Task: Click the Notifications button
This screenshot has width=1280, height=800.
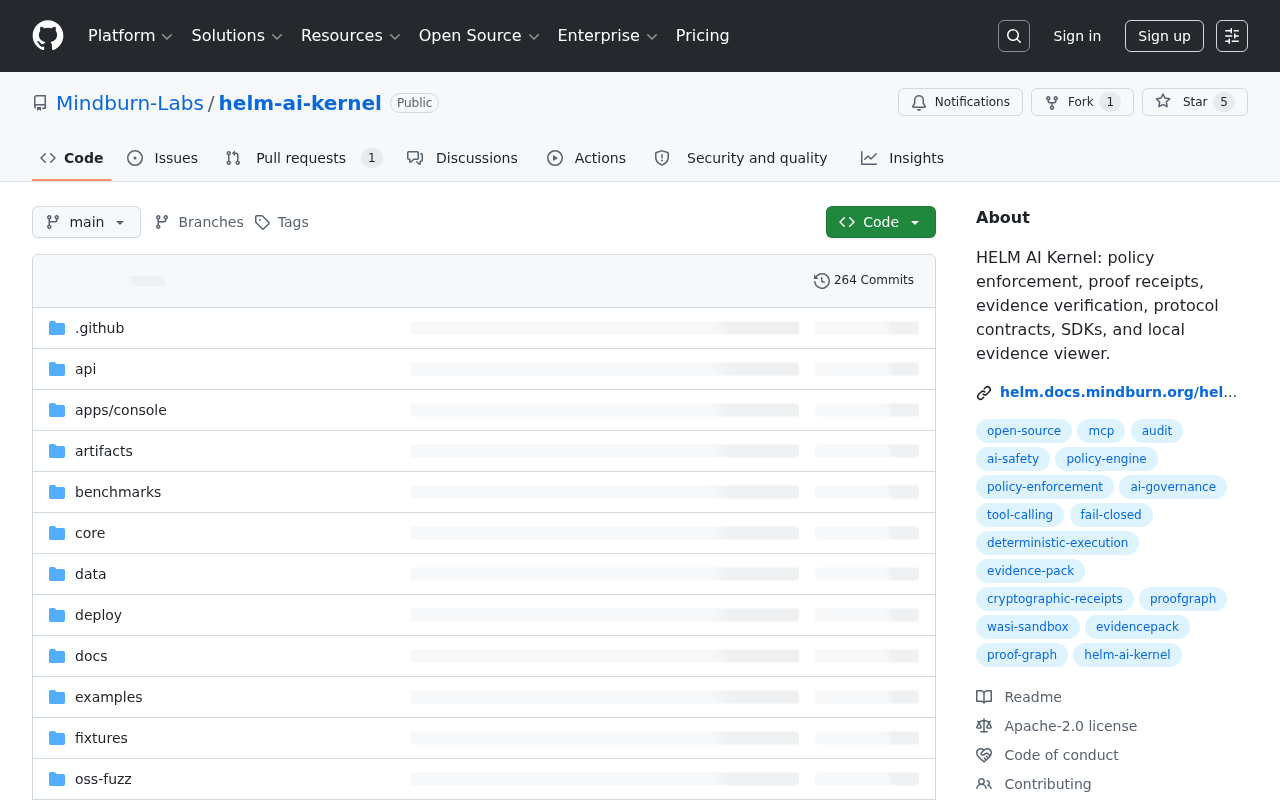Action: pos(960,102)
